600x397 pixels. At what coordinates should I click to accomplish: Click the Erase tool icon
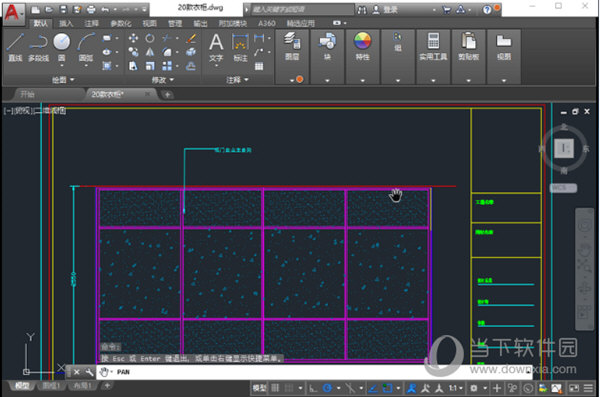pyautogui.click(x=191, y=38)
